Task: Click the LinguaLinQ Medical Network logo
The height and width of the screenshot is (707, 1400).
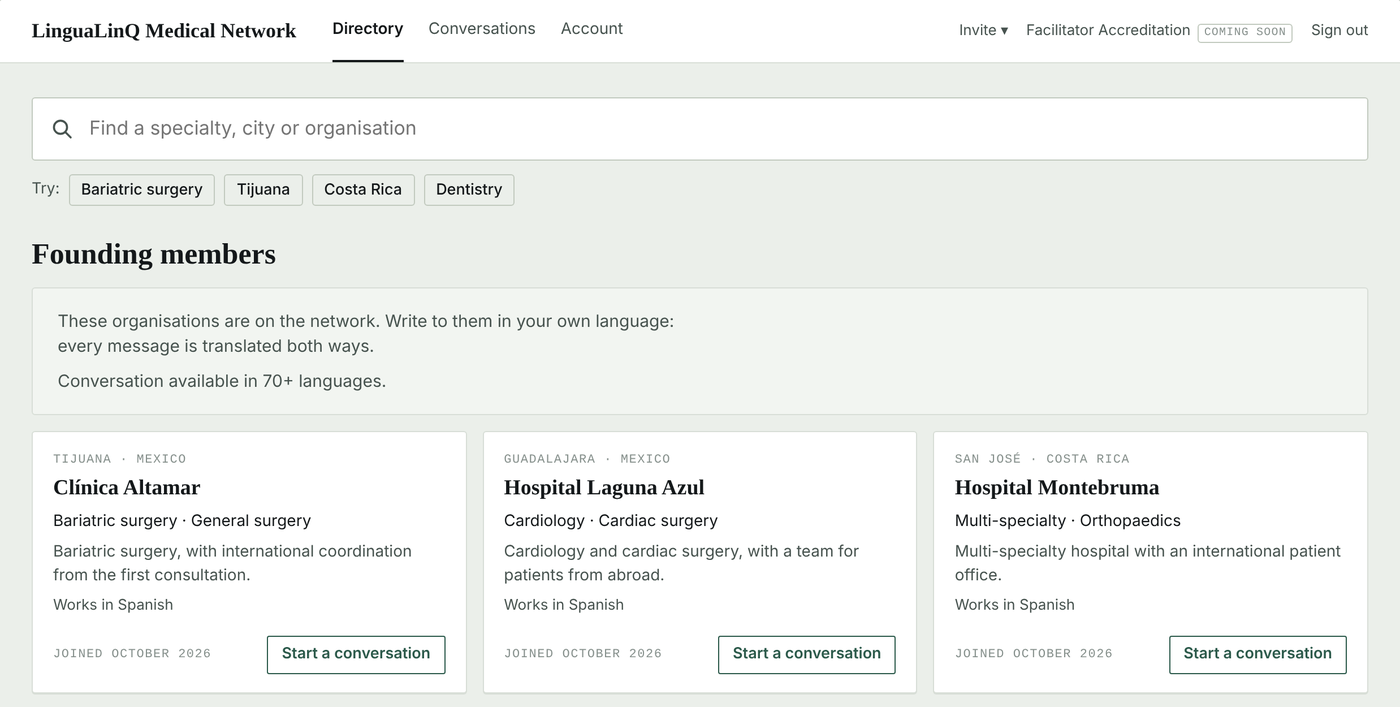Action: pos(164,31)
